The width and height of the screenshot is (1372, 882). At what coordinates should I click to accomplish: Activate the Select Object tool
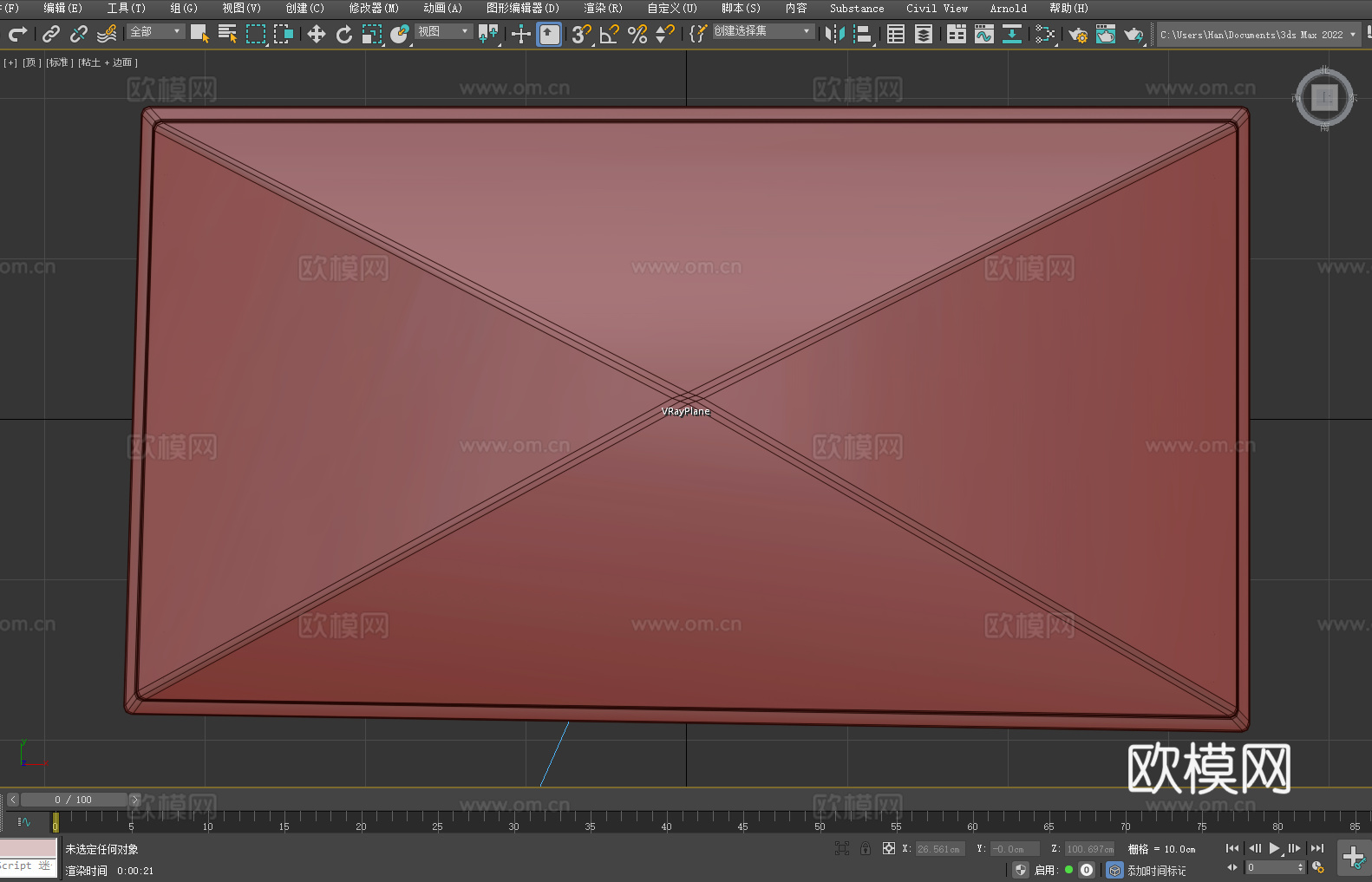[199, 34]
